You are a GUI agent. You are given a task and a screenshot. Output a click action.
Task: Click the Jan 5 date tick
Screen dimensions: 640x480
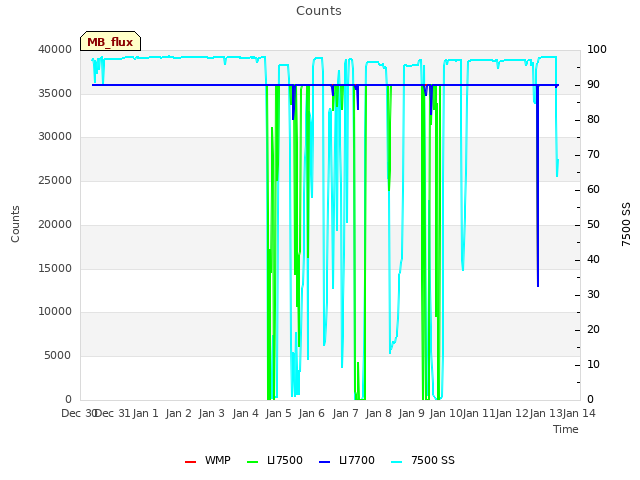pyautogui.click(x=278, y=414)
